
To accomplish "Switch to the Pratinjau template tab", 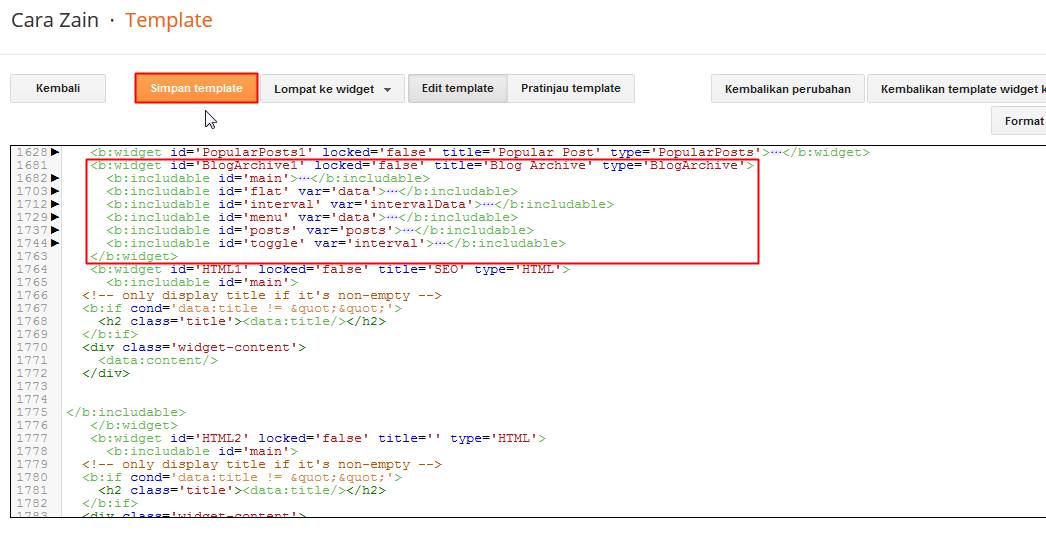I will pos(570,88).
